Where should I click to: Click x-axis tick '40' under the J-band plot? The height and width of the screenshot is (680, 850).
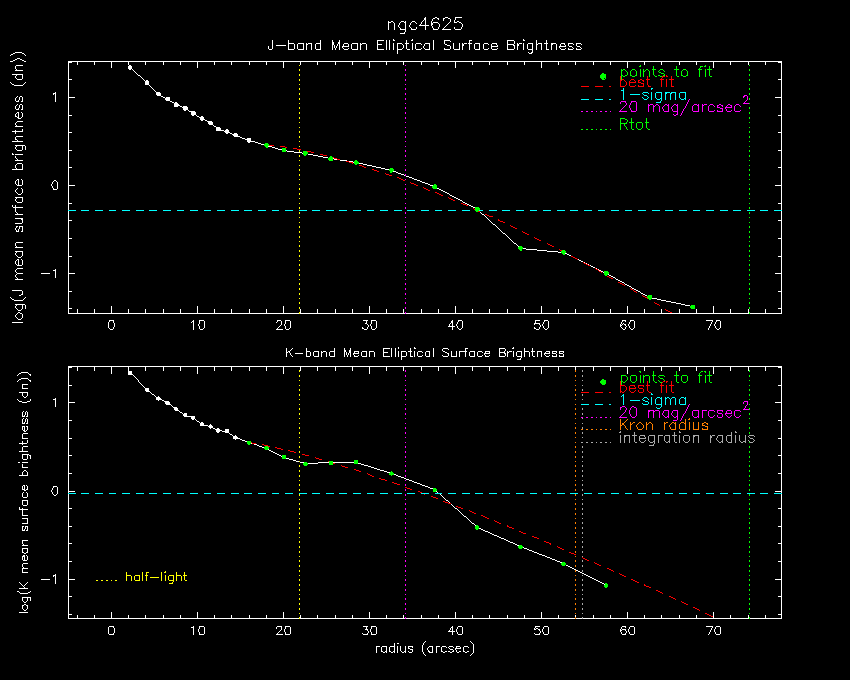click(455, 325)
